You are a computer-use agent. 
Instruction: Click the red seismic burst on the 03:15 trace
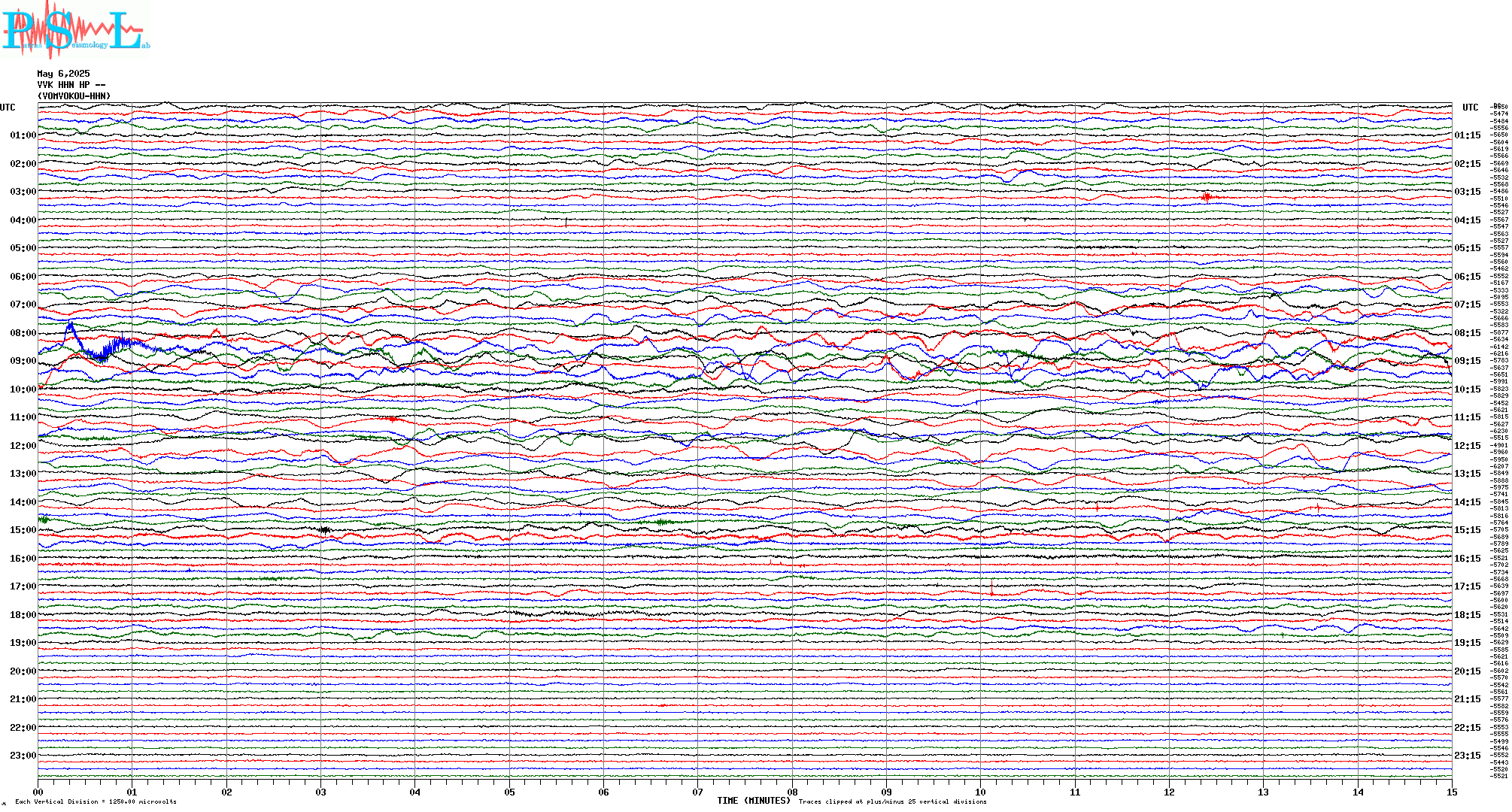coord(1207,198)
